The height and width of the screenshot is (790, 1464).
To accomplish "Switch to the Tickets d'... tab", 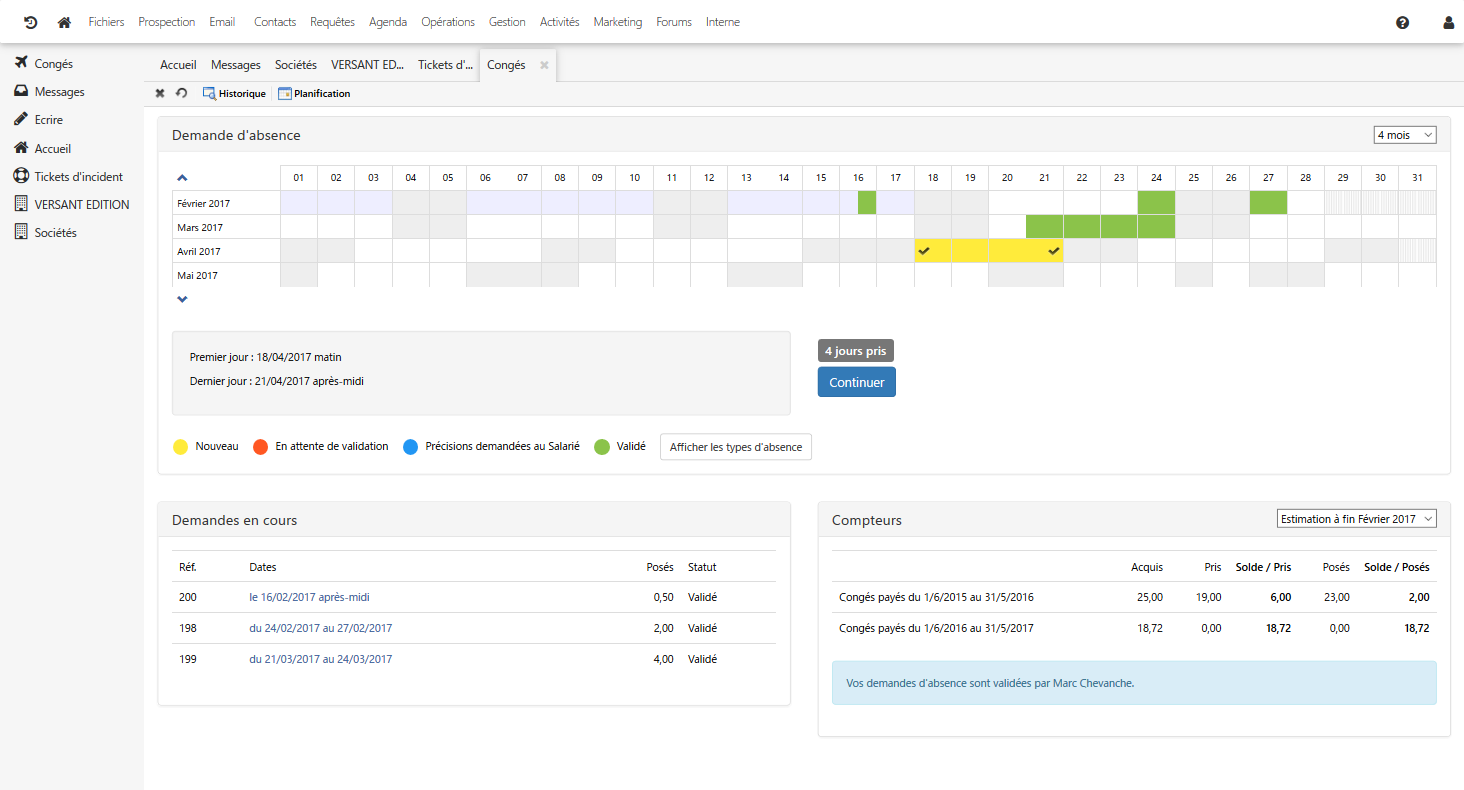I will 445,65.
